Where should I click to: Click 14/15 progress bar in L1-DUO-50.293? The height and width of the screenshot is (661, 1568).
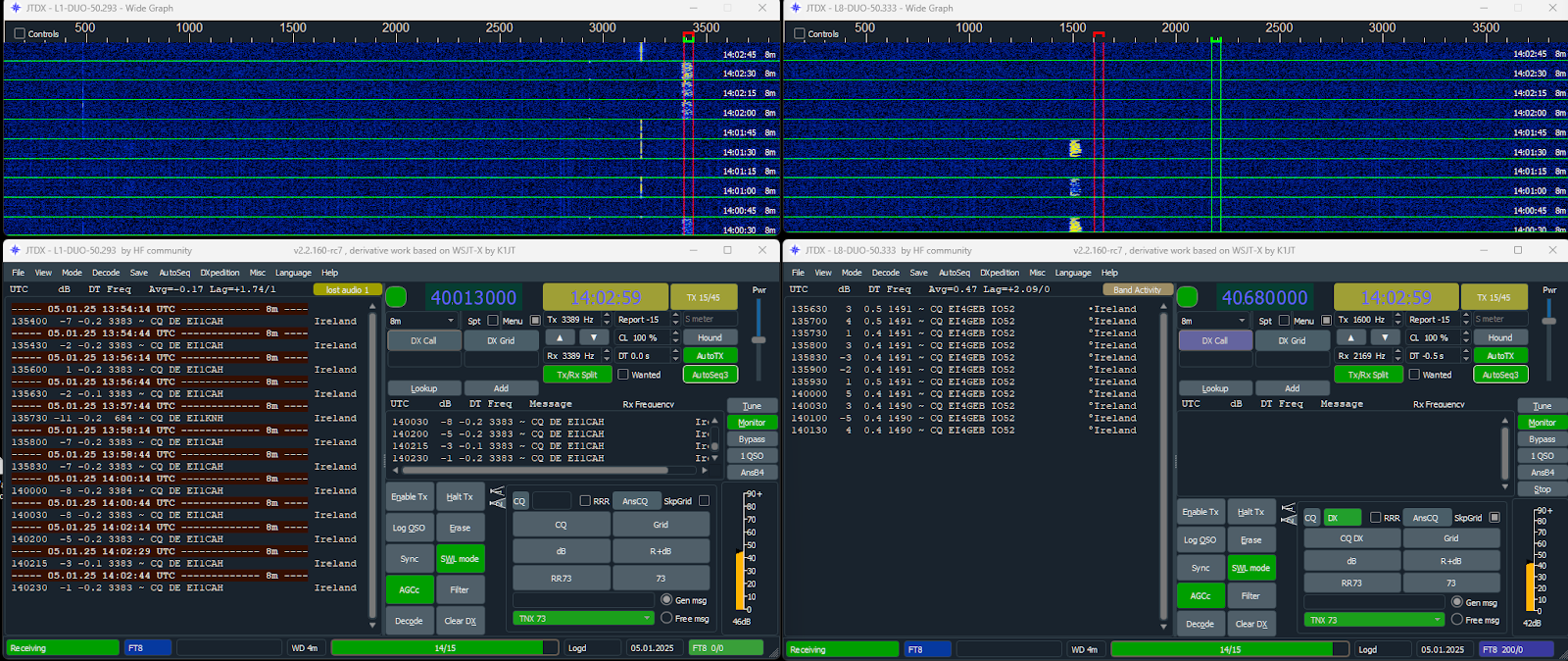[x=445, y=648]
